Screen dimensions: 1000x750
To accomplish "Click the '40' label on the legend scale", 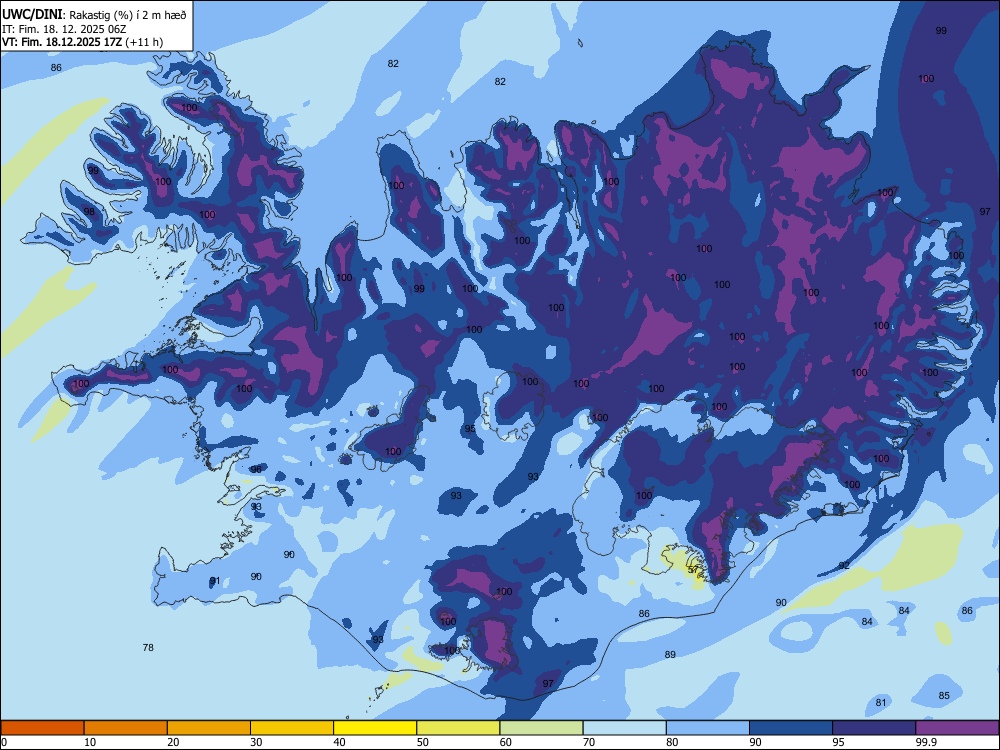I will click(x=340, y=742).
